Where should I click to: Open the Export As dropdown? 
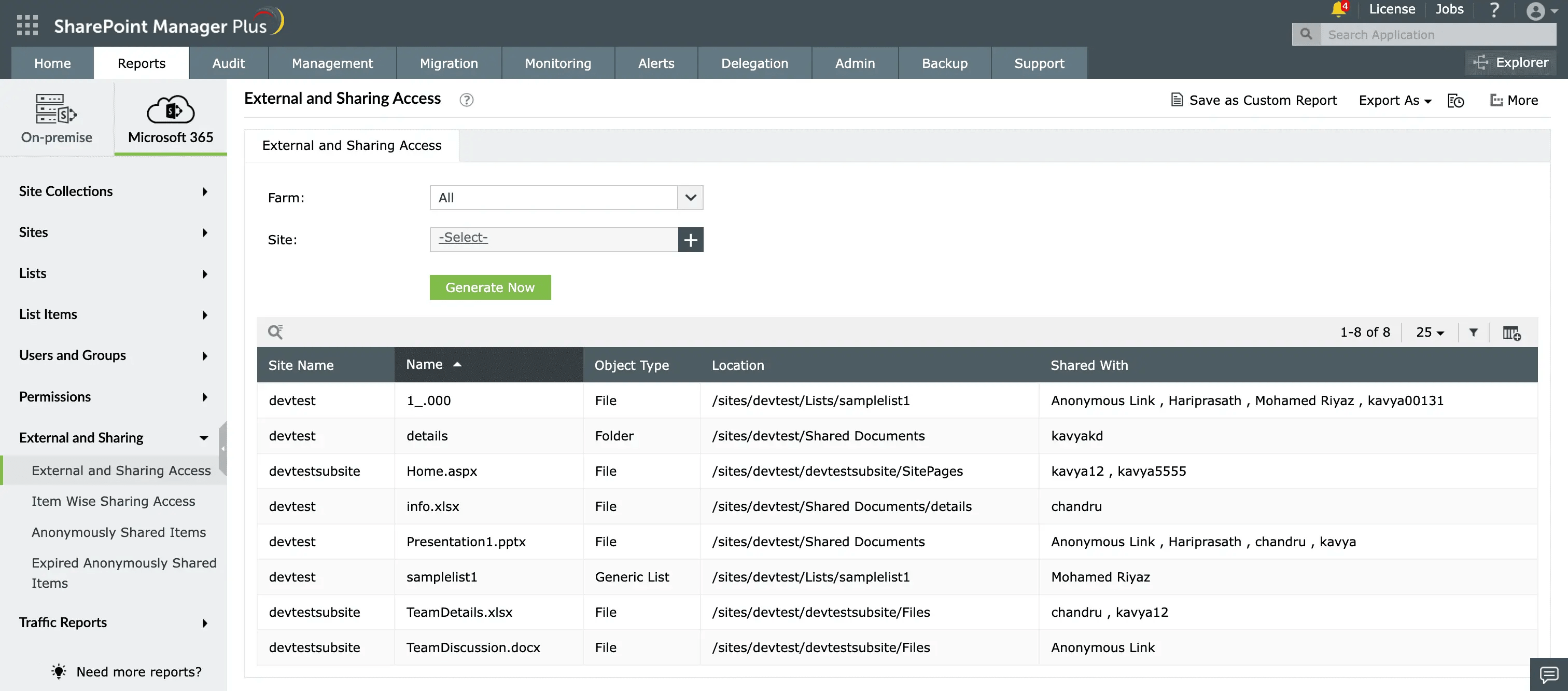tap(1394, 101)
